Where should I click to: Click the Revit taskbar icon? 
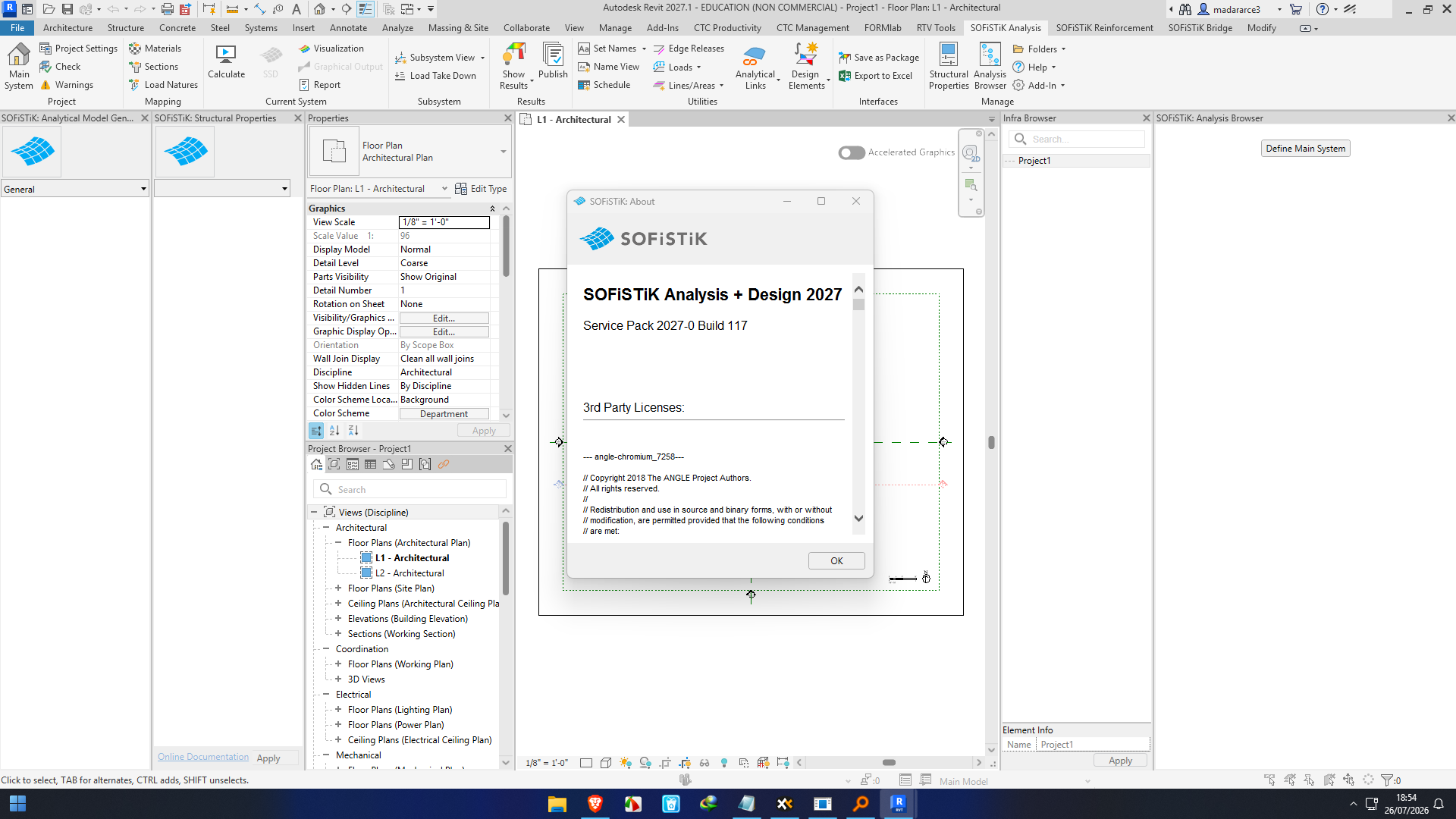tap(898, 804)
